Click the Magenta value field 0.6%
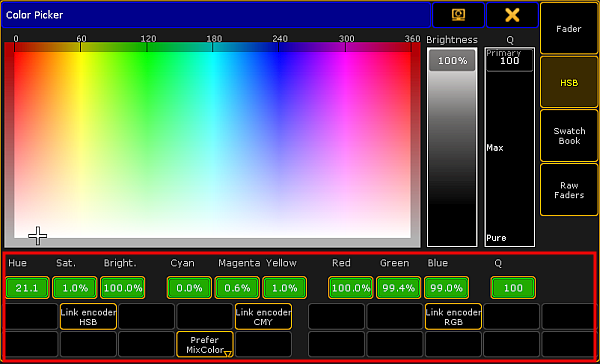Screen dimensions: 600x364 coord(237,288)
